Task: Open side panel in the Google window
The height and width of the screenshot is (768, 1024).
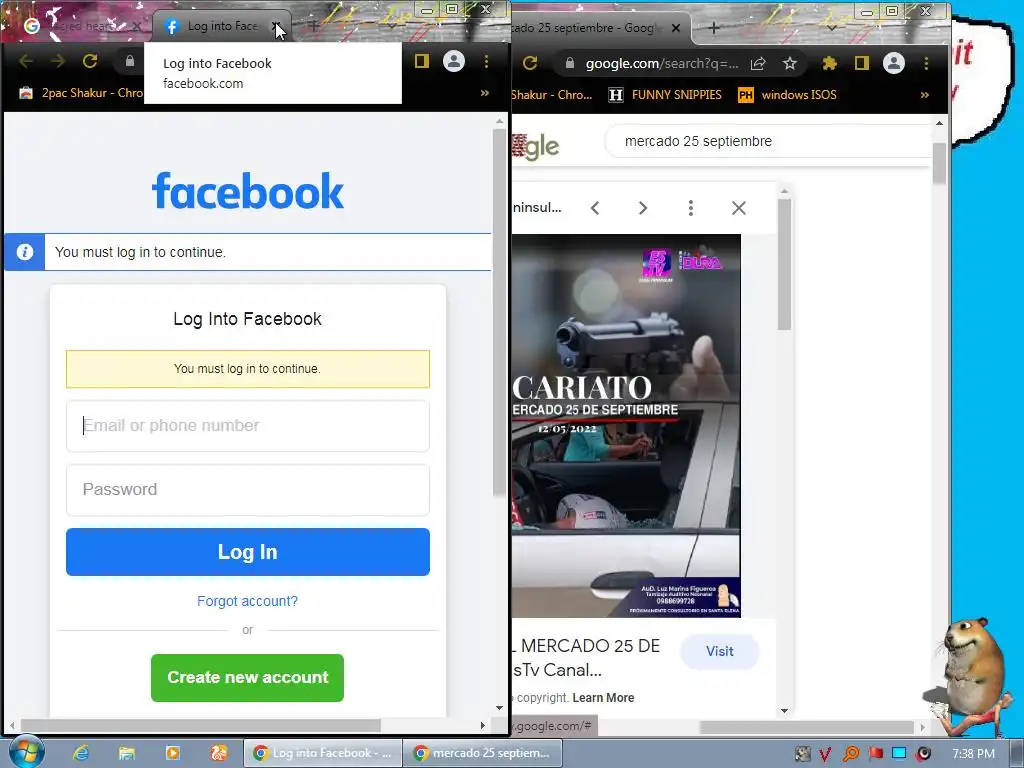Action: (862, 63)
